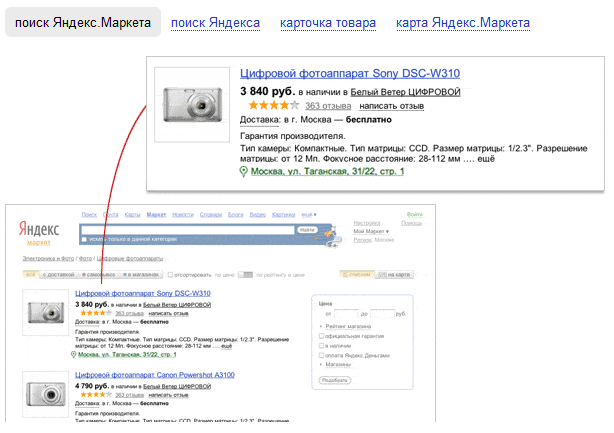Viewport: 614px width, 433px height.
Task: Open "Новости" in top navigation
Action: [x=183, y=215]
